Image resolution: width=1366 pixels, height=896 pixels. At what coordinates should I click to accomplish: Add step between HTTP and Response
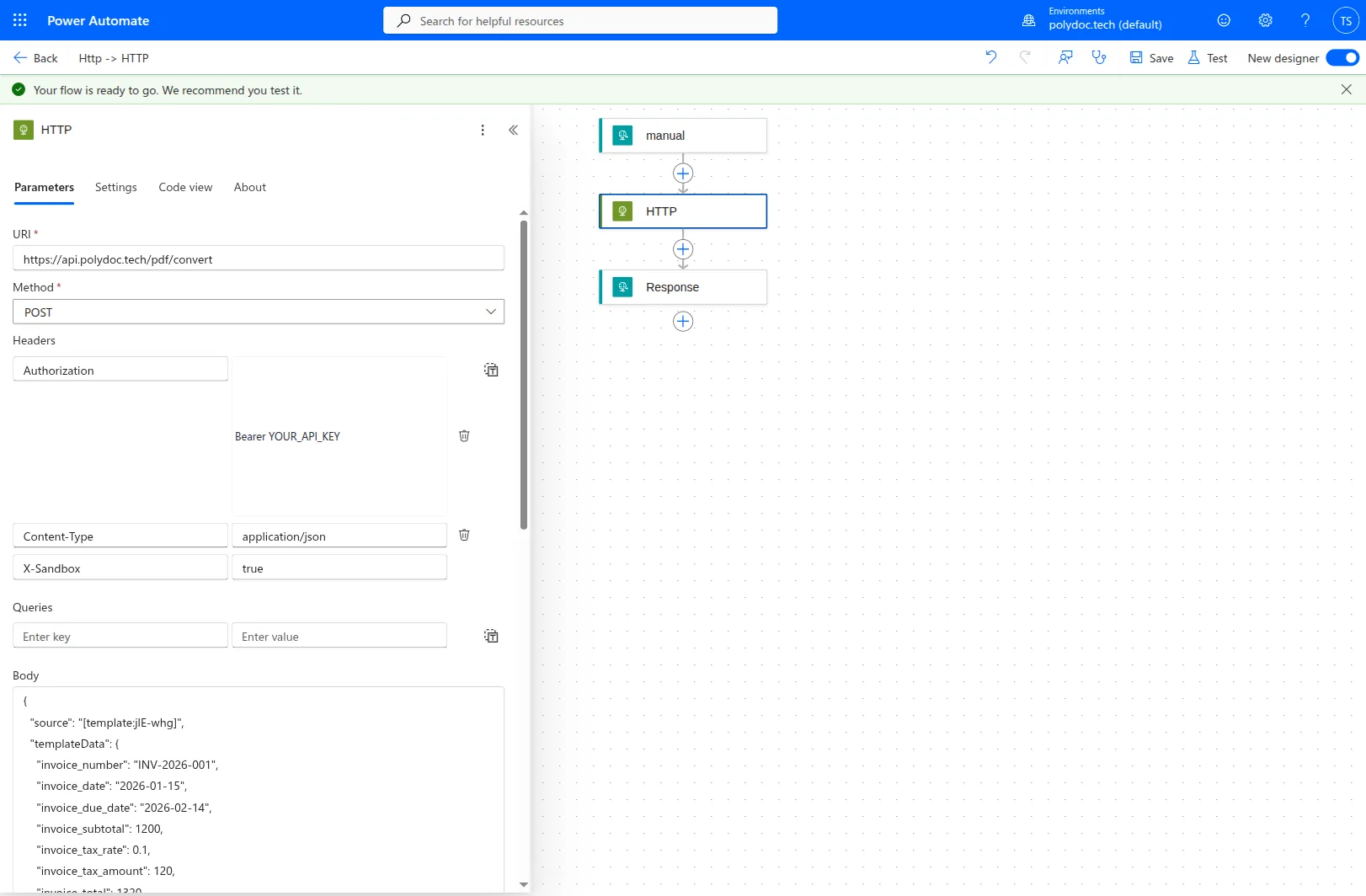coord(683,249)
